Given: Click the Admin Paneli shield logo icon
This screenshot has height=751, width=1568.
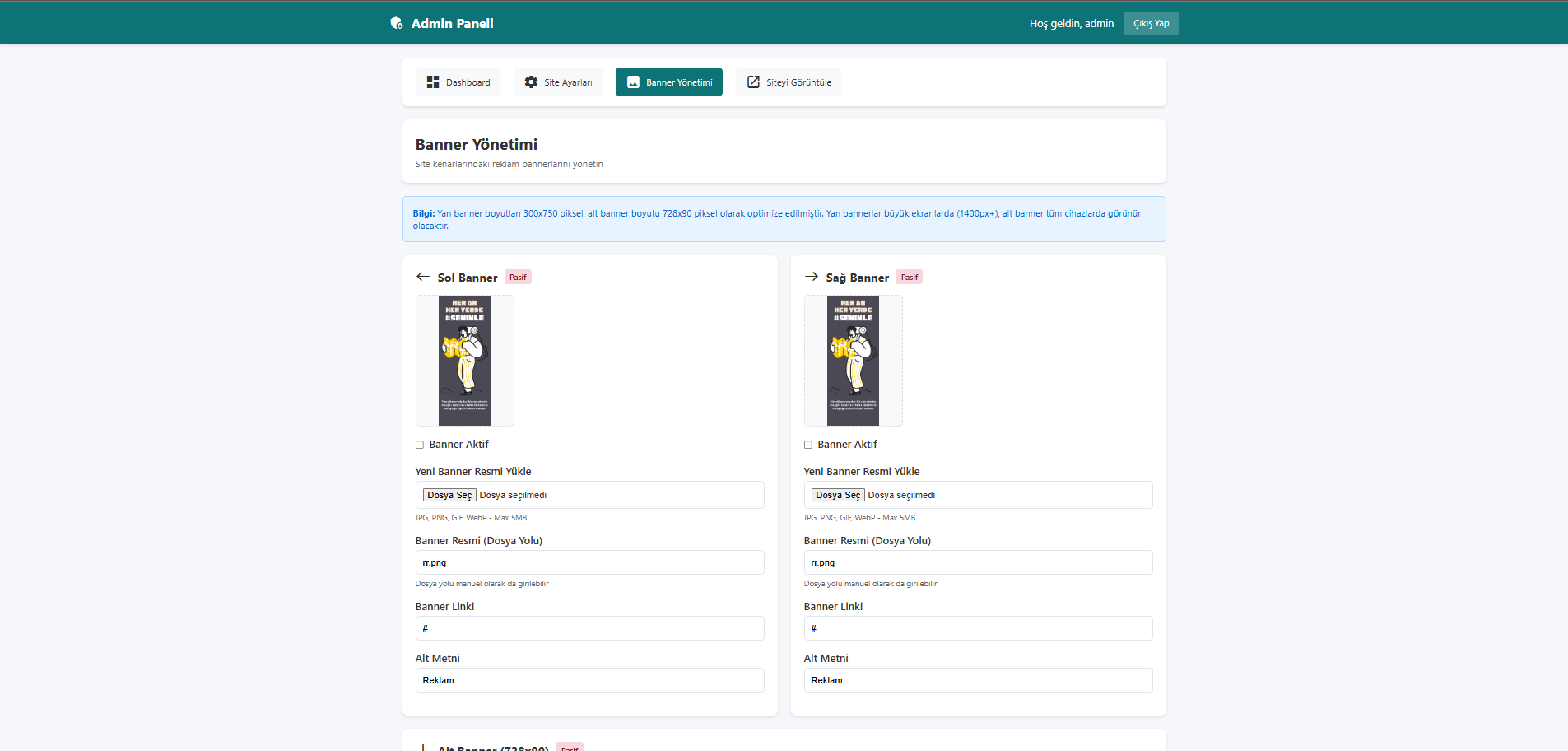Looking at the screenshot, I should [x=396, y=23].
